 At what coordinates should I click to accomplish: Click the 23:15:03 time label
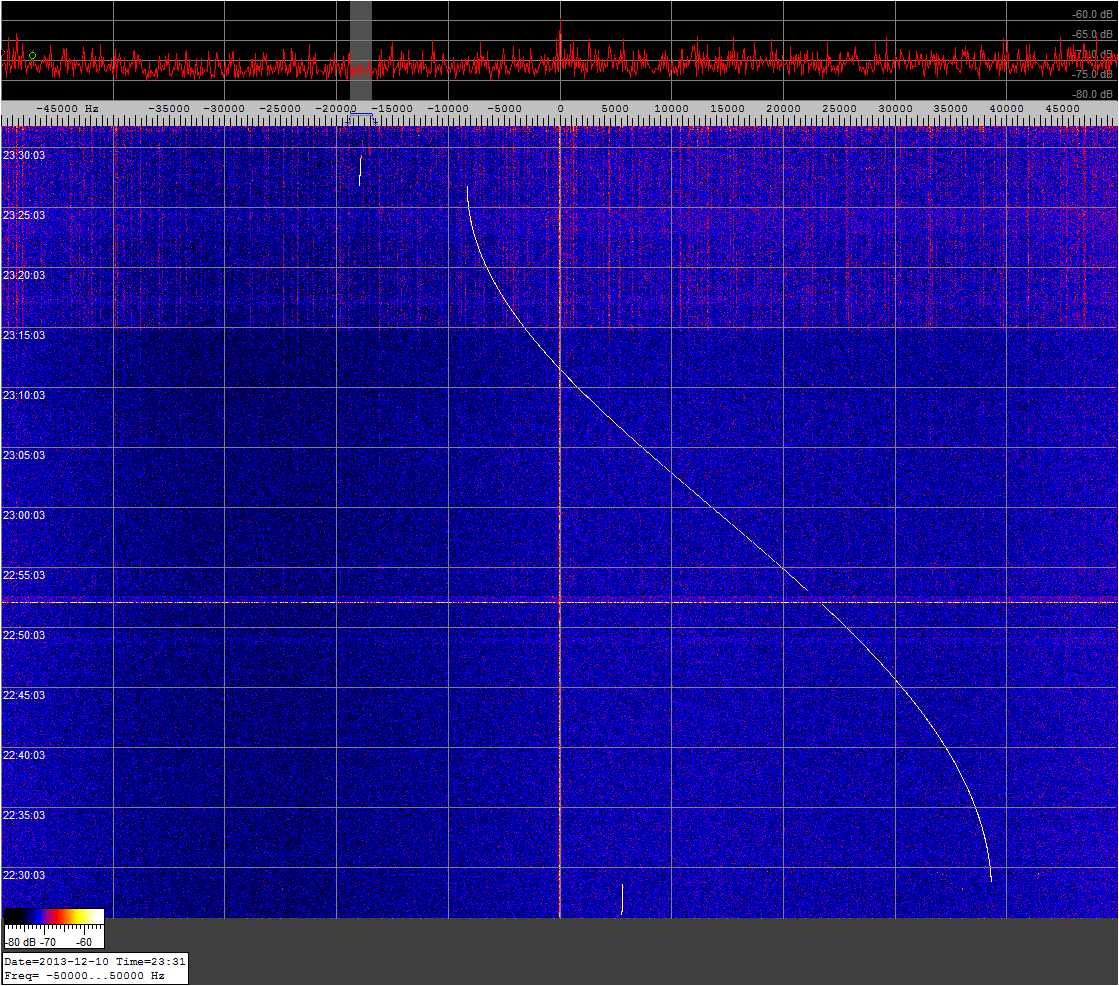coord(24,335)
